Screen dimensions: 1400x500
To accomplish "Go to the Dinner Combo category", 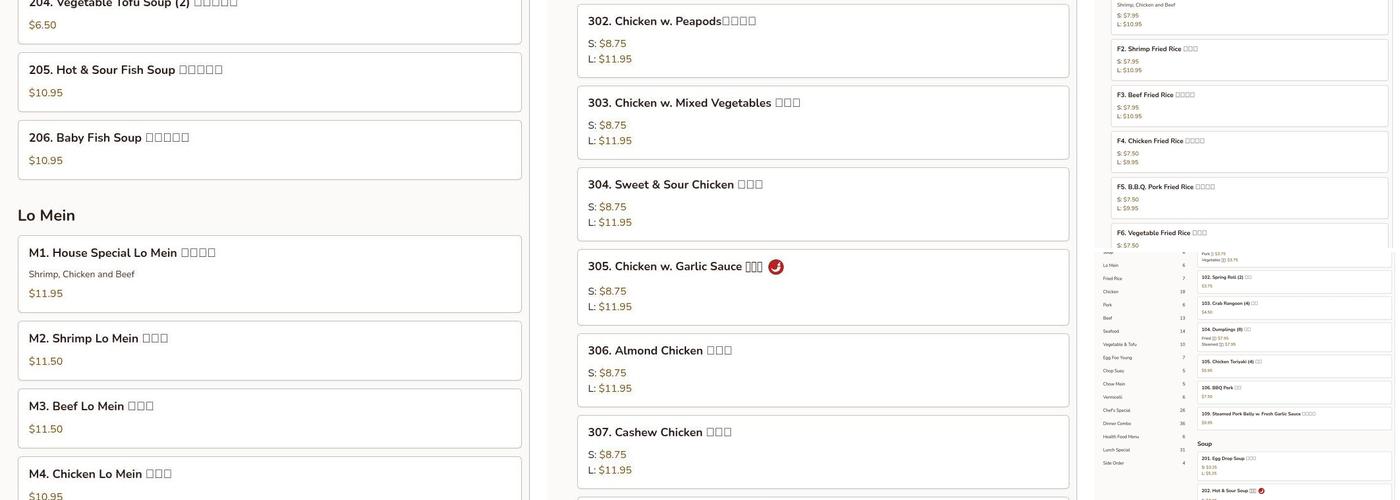I will (x=1117, y=423).
